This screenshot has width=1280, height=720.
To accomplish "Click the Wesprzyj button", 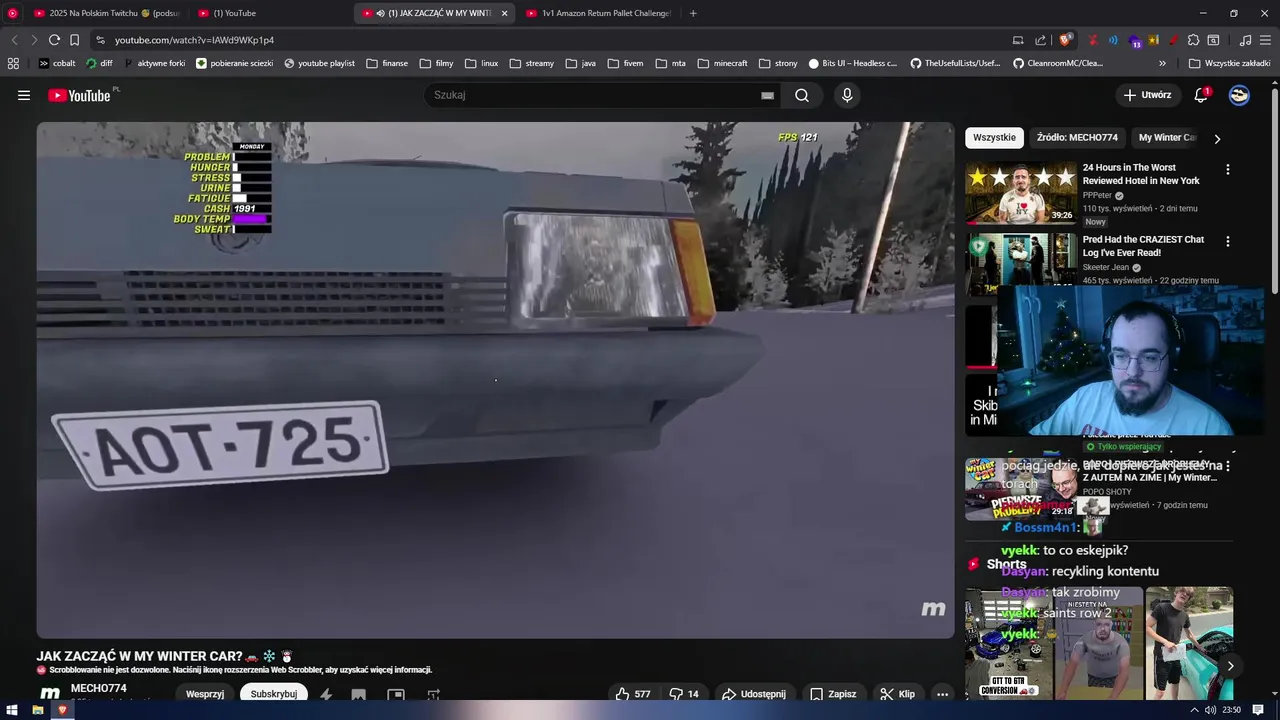I will 205,694.
